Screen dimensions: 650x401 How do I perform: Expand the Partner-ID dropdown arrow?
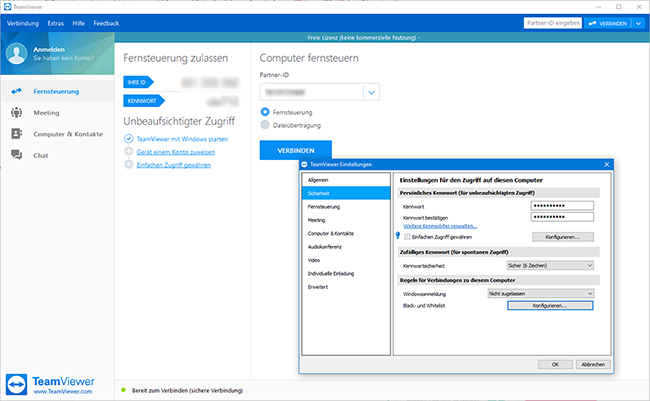click(x=371, y=92)
